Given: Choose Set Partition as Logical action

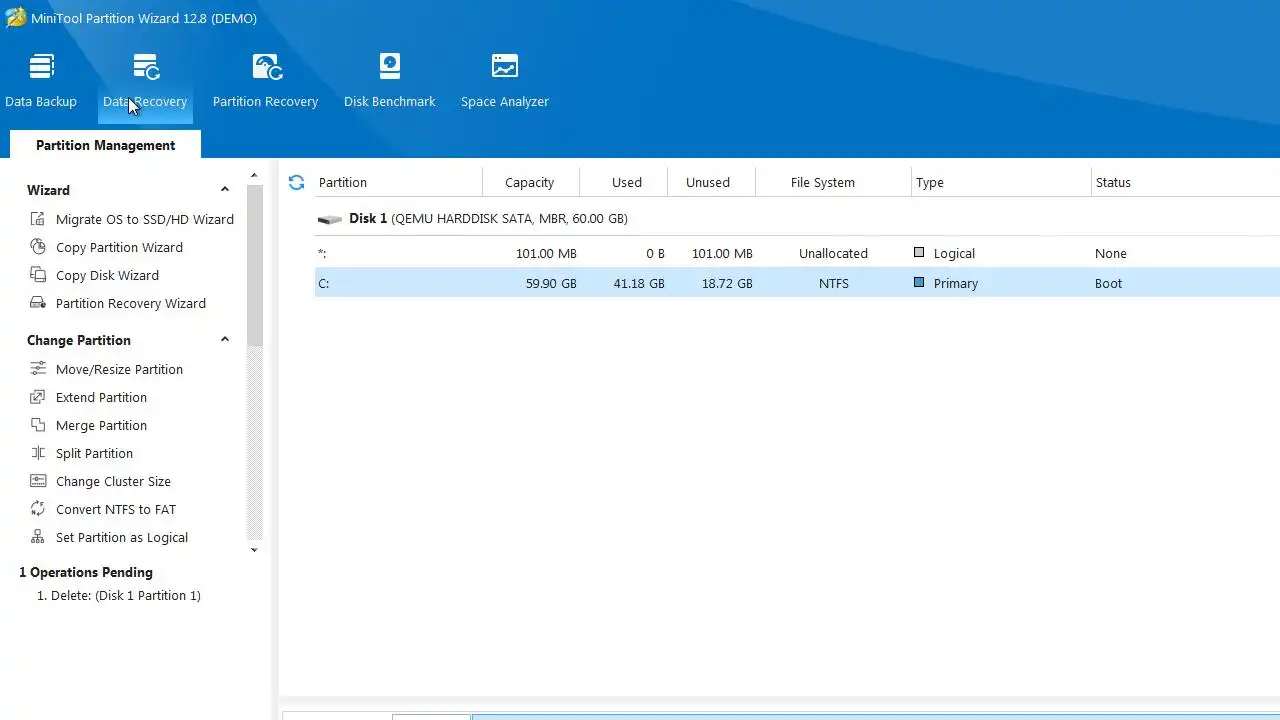Looking at the screenshot, I should (x=122, y=537).
